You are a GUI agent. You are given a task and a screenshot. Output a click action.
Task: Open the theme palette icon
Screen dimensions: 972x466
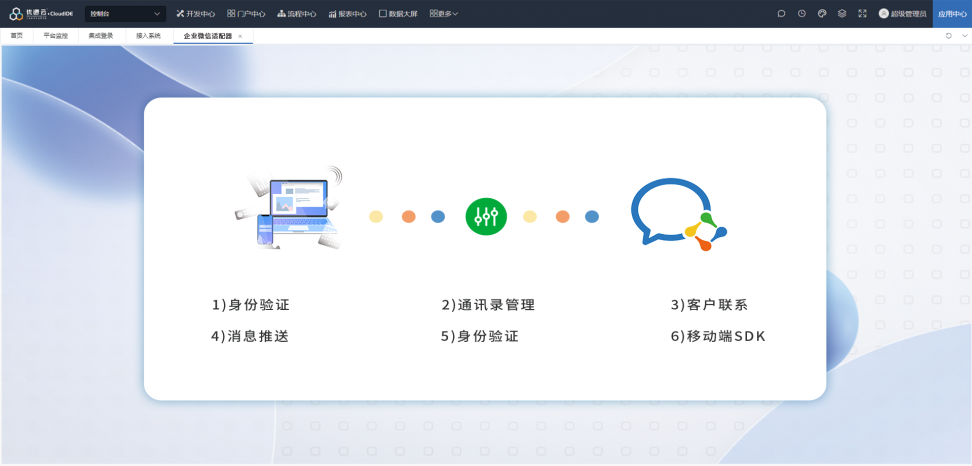822,14
